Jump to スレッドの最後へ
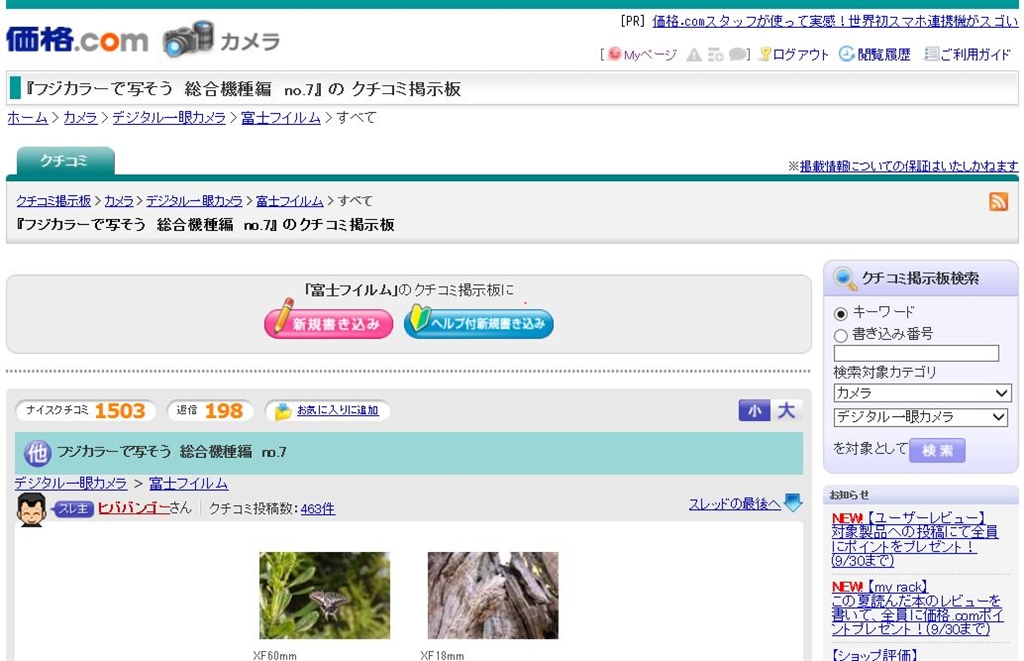Viewport: 1024px width, 661px height. pos(735,504)
